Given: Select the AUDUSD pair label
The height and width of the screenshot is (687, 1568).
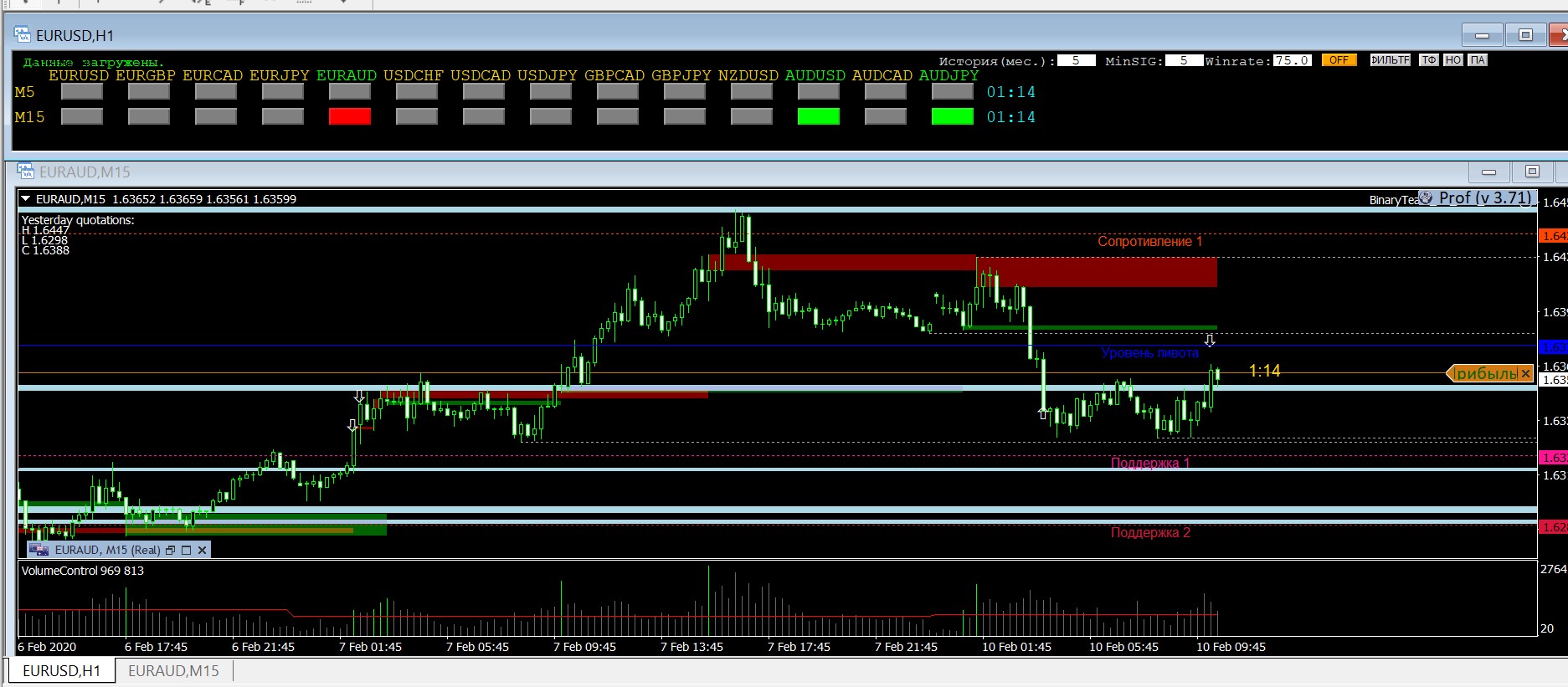Looking at the screenshot, I should click(815, 75).
